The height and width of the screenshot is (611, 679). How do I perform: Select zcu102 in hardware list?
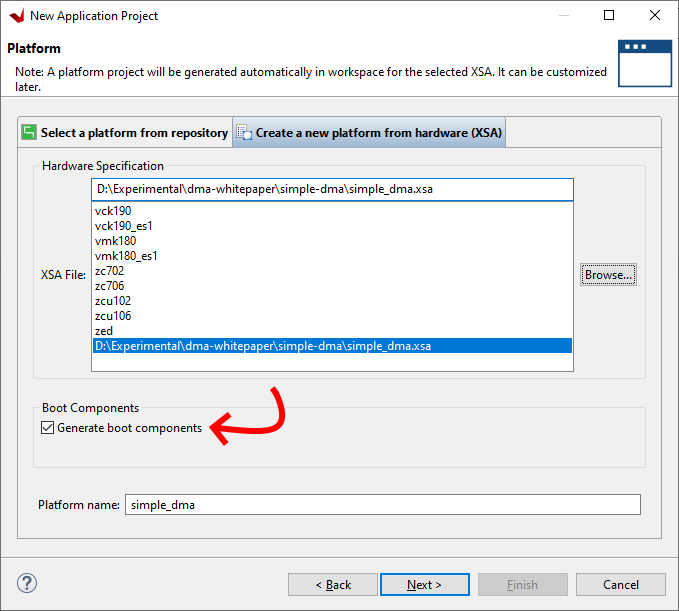pyautogui.click(x=333, y=301)
